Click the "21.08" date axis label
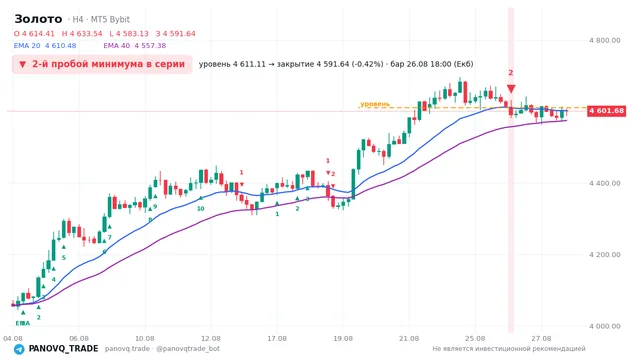The height and width of the screenshot is (360, 640). (409, 338)
